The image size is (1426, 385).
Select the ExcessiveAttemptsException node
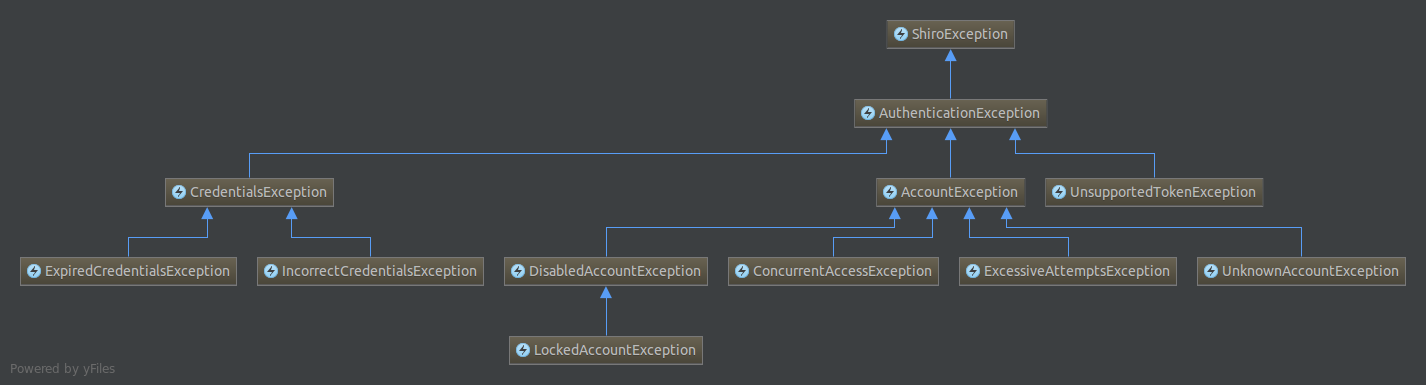(1068, 271)
